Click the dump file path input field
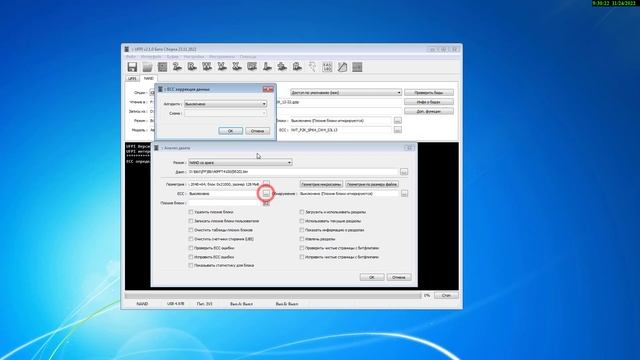 (293, 172)
